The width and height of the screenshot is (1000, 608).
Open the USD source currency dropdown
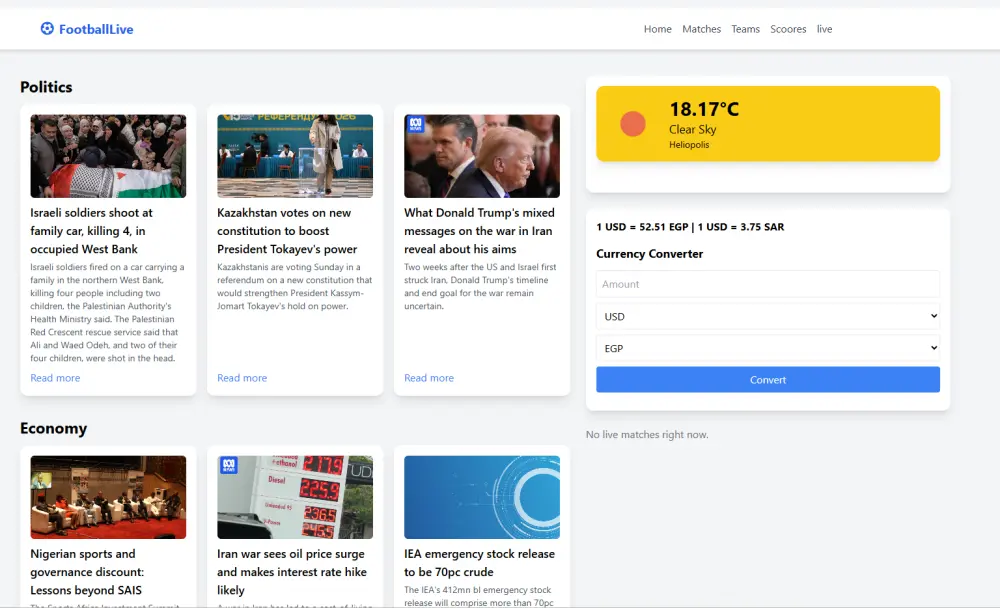[767, 316]
